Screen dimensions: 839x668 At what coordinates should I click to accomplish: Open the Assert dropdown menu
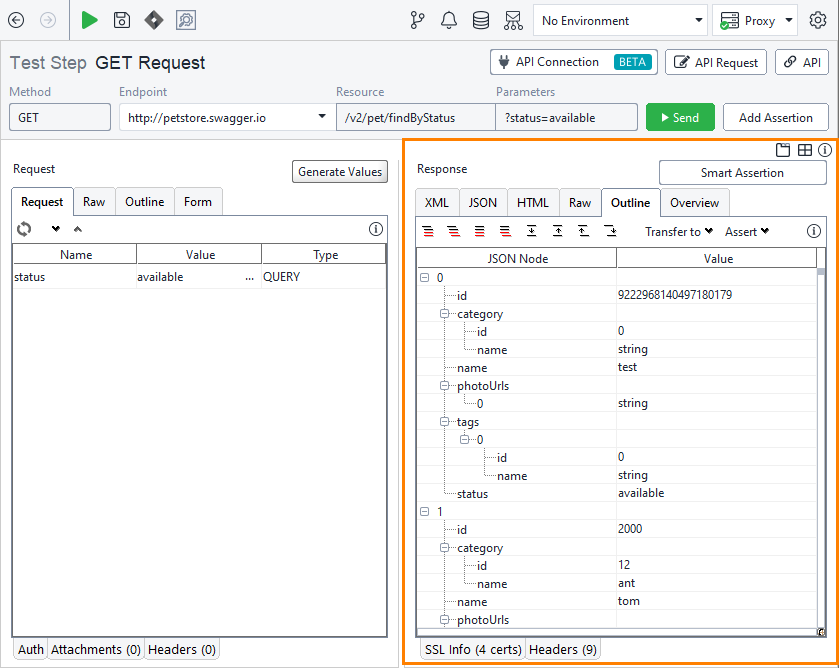[x=746, y=231]
